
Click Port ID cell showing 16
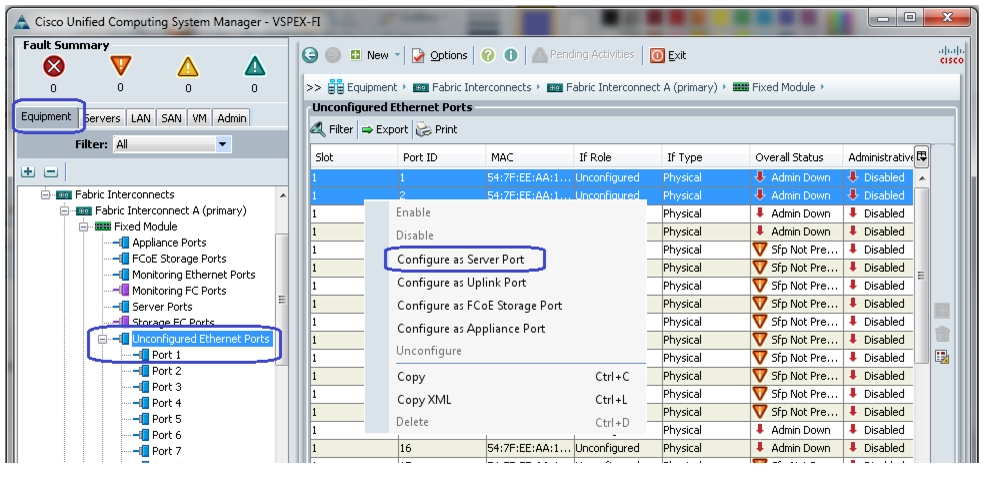click(442, 448)
